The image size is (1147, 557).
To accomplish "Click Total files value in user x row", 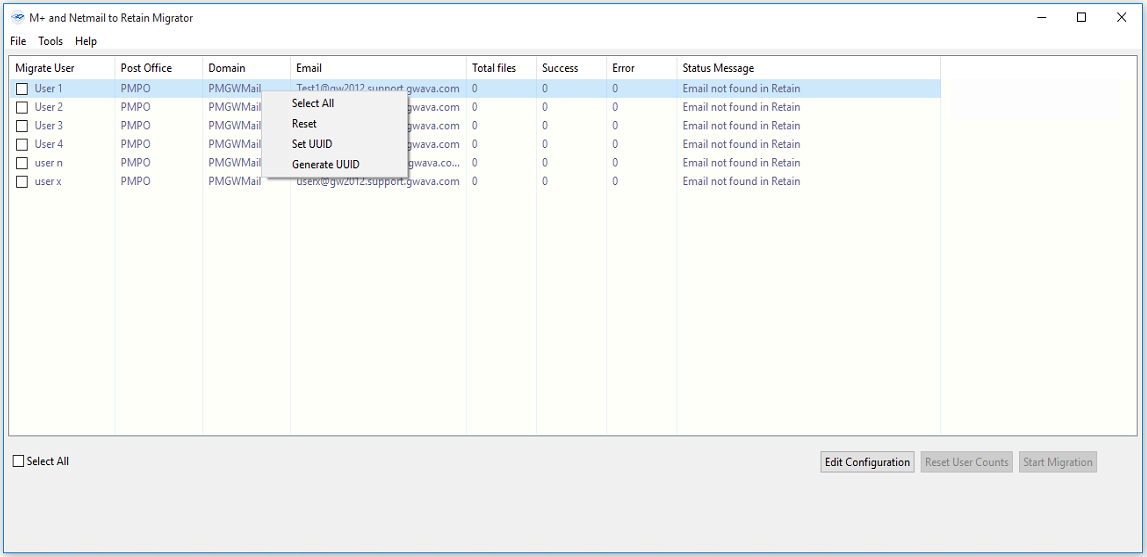I will click(475, 182).
